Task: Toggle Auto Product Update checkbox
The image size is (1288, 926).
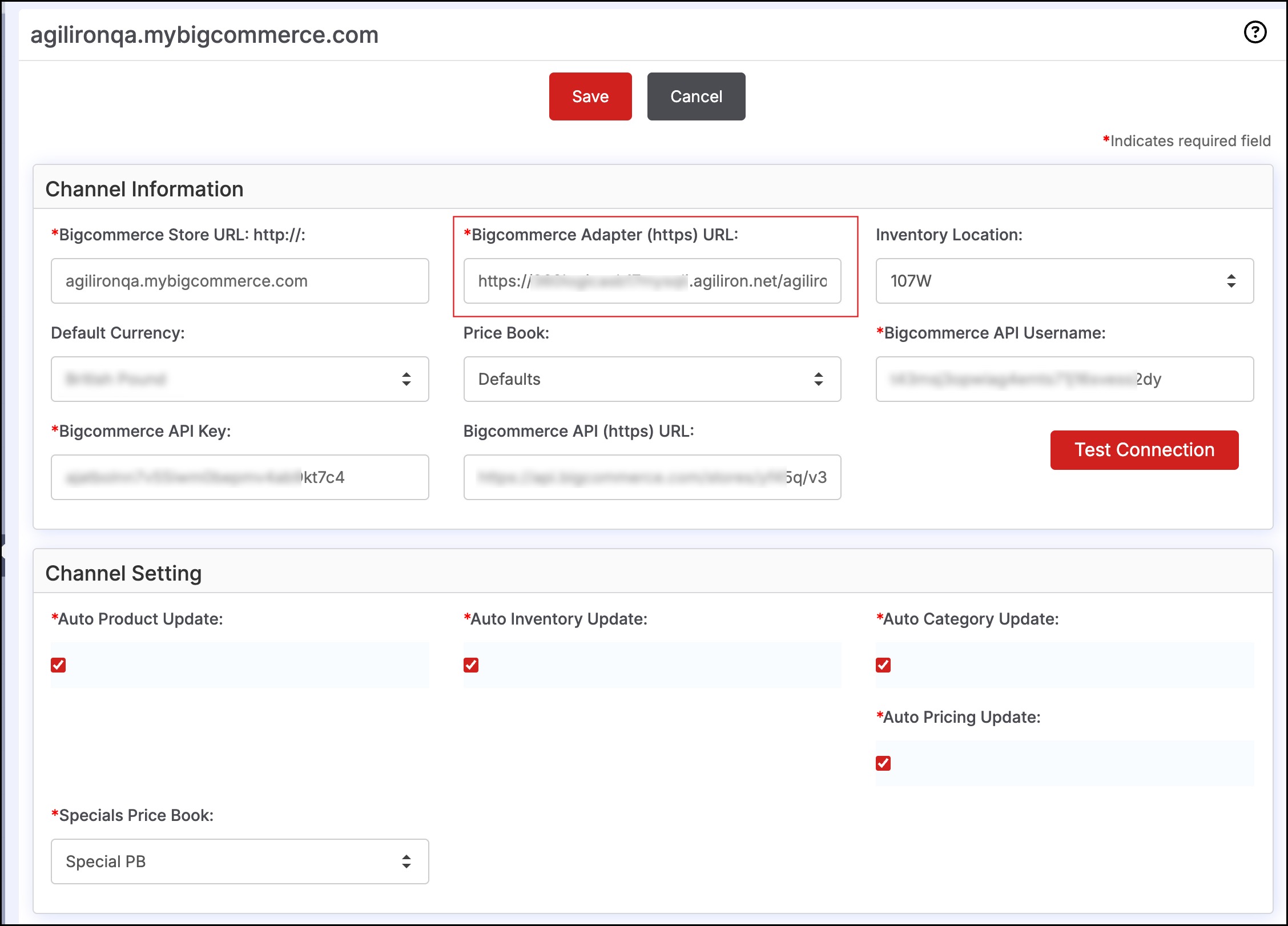Action: click(58, 665)
